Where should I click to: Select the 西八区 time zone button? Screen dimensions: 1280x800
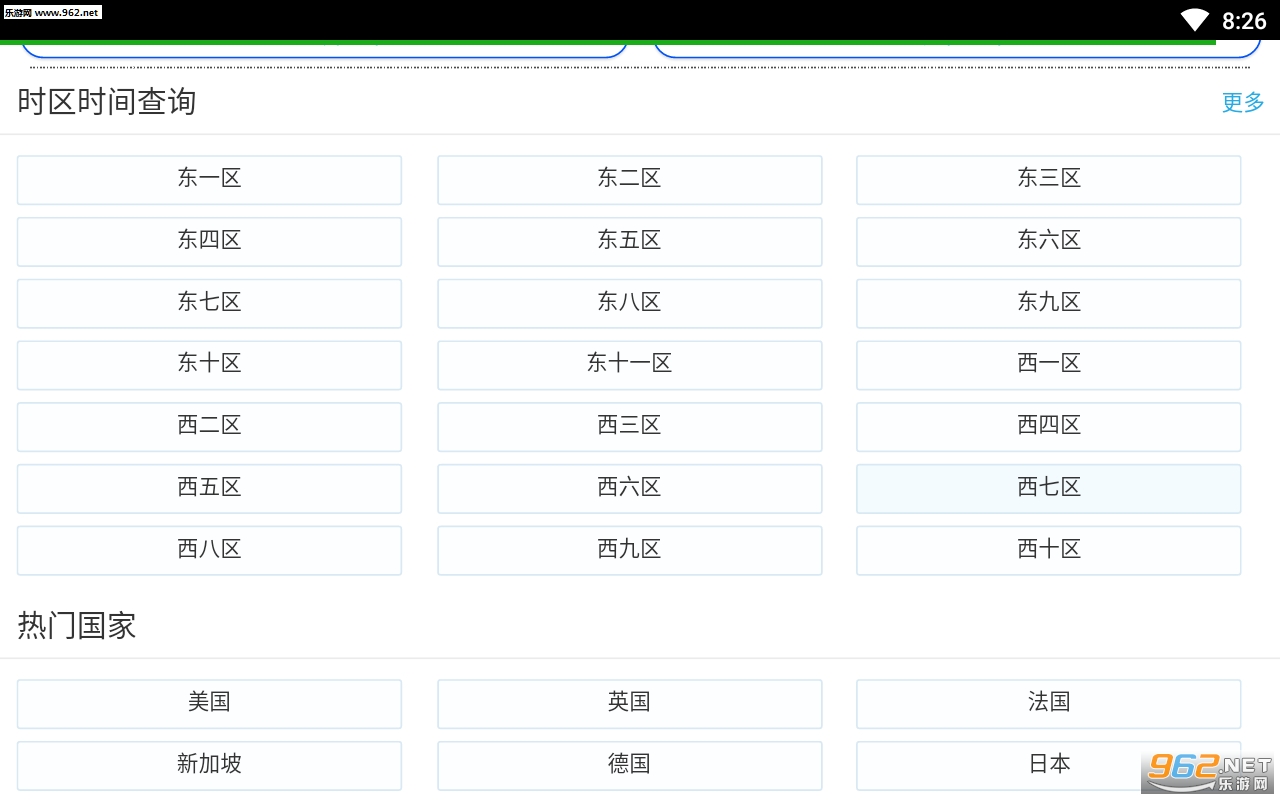(x=209, y=550)
